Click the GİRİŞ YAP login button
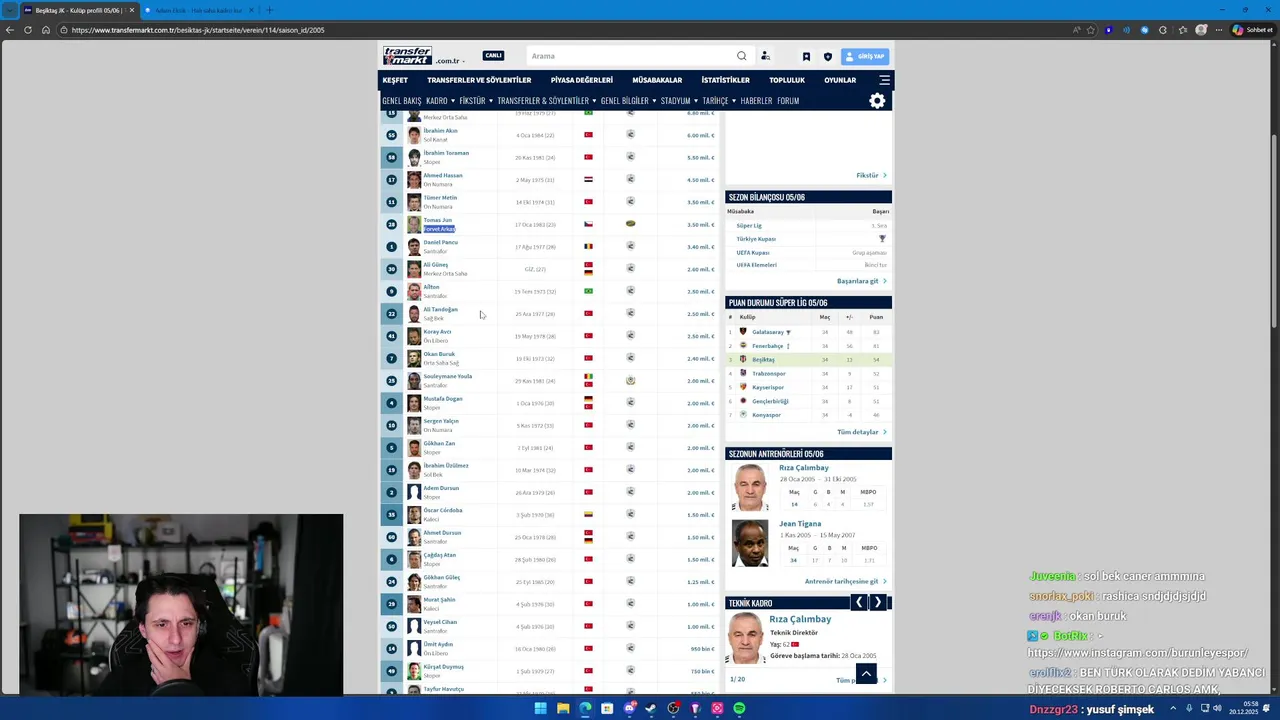Viewport: 1280px width, 720px height. pyautogui.click(x=865, y=56)
